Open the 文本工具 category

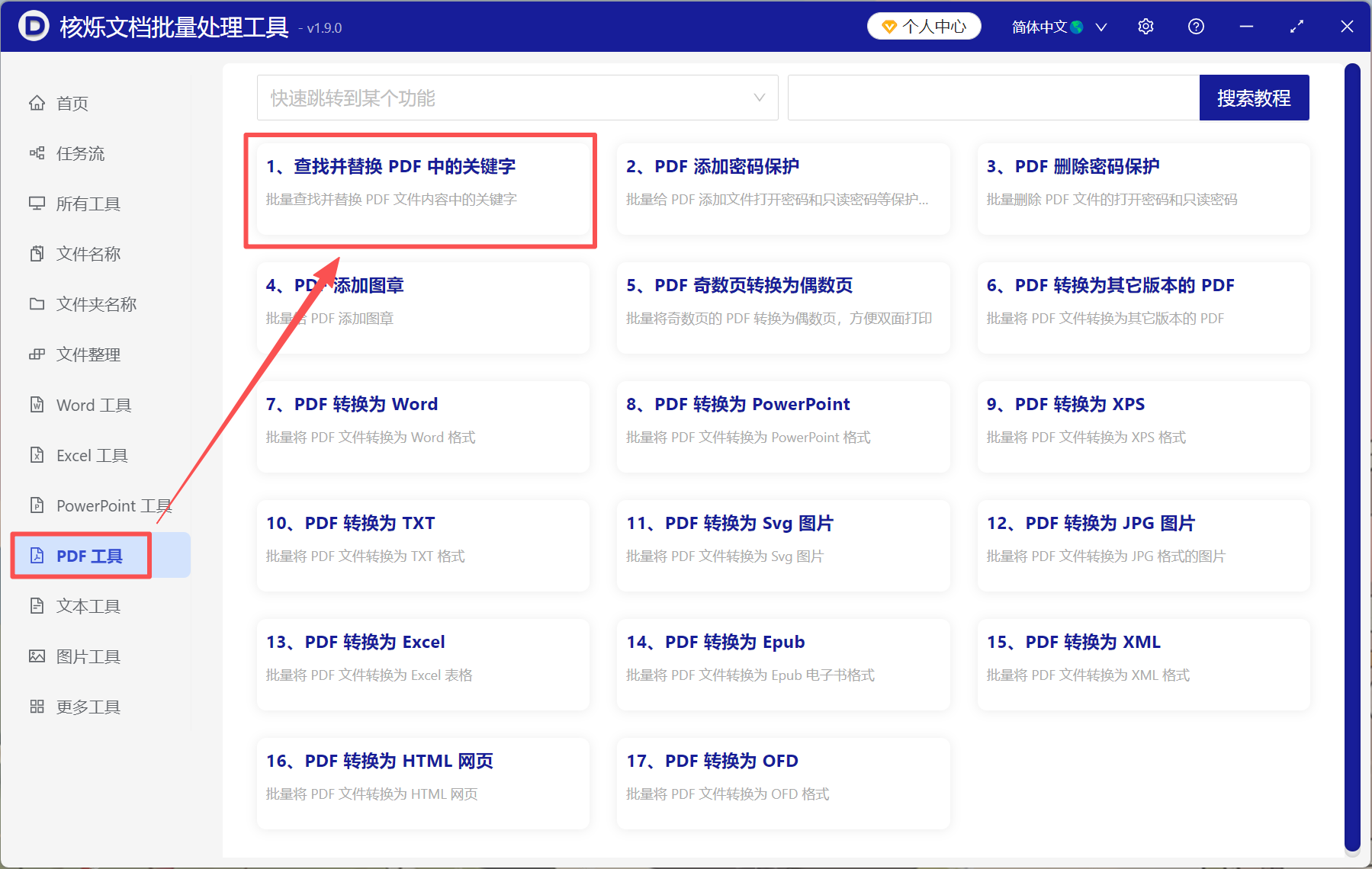[x=87, y=605]
